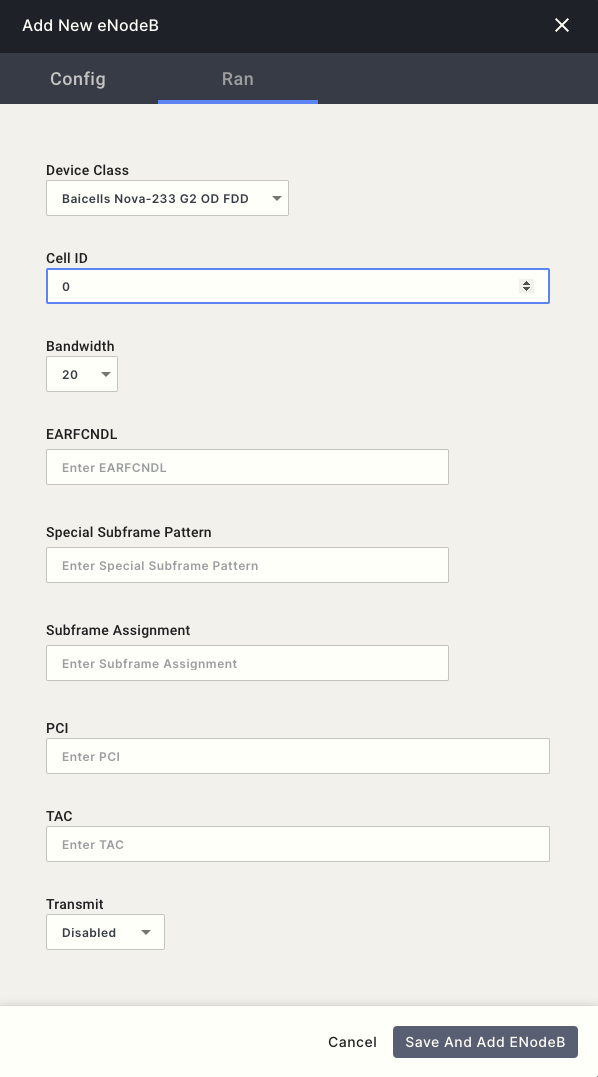The height and width of the screenshot is (1077, 598).
Task: Click the PCI input field
Action: [297, 756]
